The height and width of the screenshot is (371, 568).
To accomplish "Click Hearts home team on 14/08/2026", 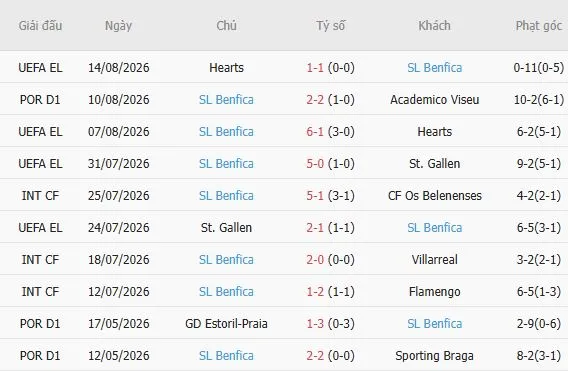I will pos(226,68).
